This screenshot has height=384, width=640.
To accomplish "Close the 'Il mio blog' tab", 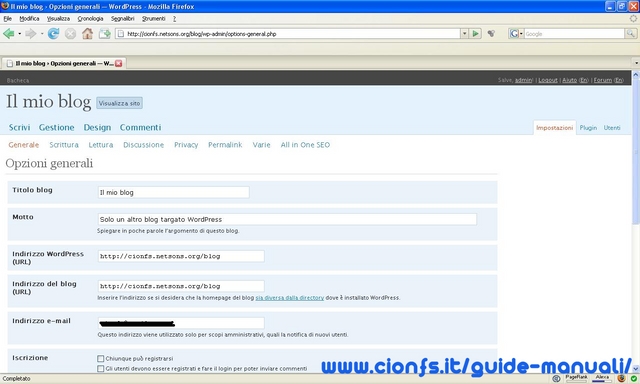I will coord(119,63).
